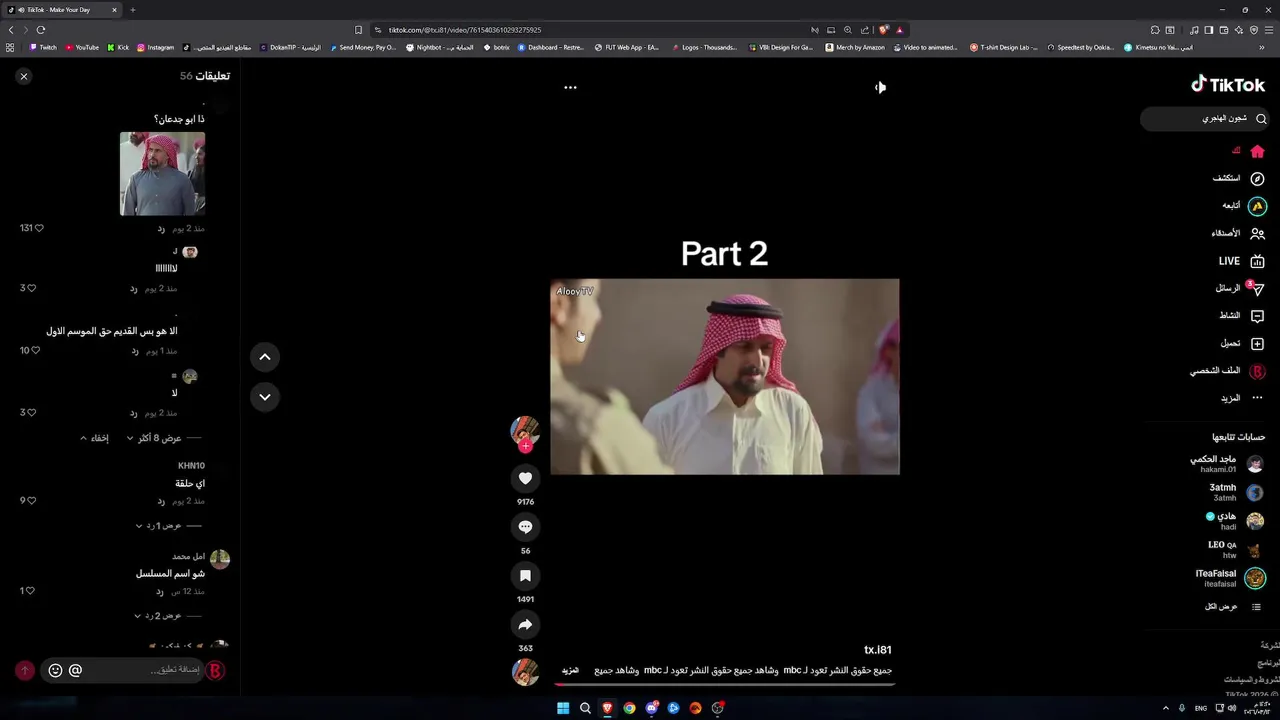Open the three-dot video options menu
Image resolution: width=1280 pixels, height=720 pixels.
point(570,87)
